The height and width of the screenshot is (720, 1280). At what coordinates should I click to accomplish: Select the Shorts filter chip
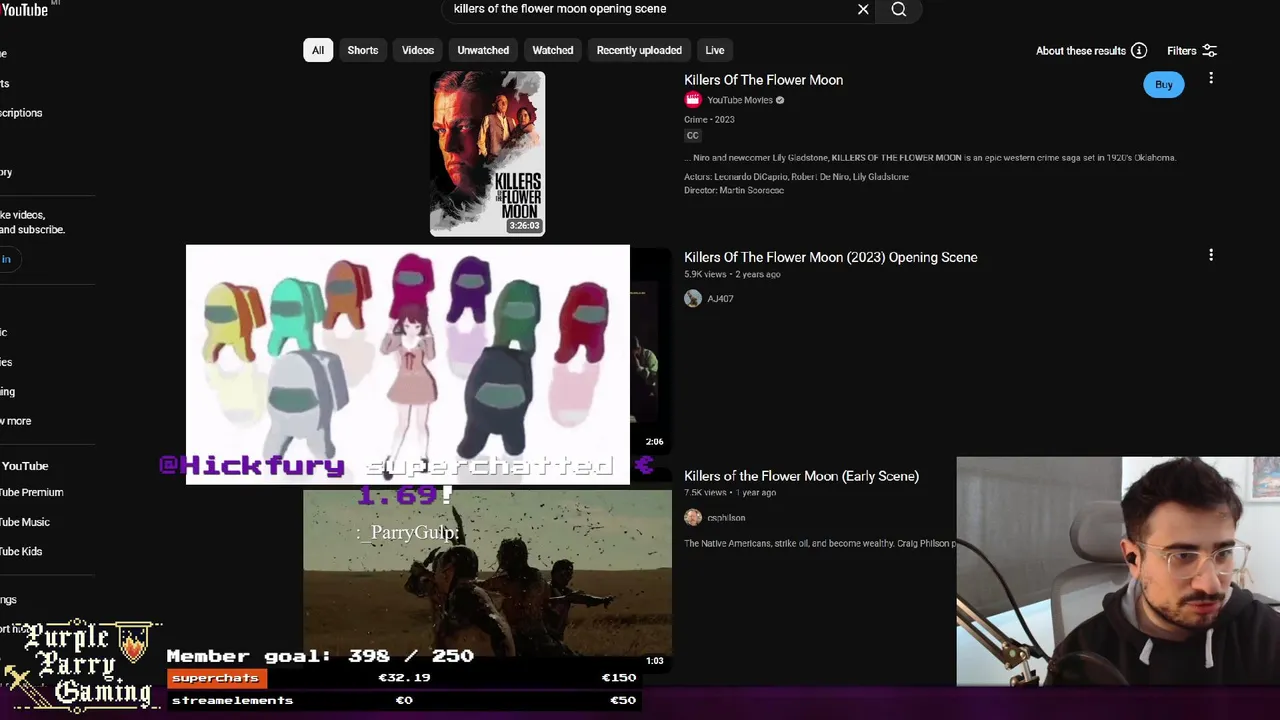click(x=363, y=50)
